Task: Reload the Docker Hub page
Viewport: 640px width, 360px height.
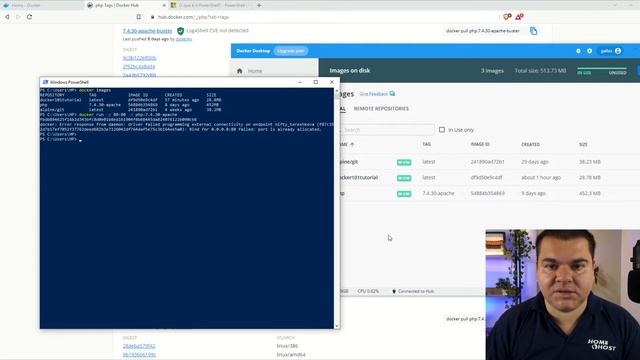Action: coord(29,17)
